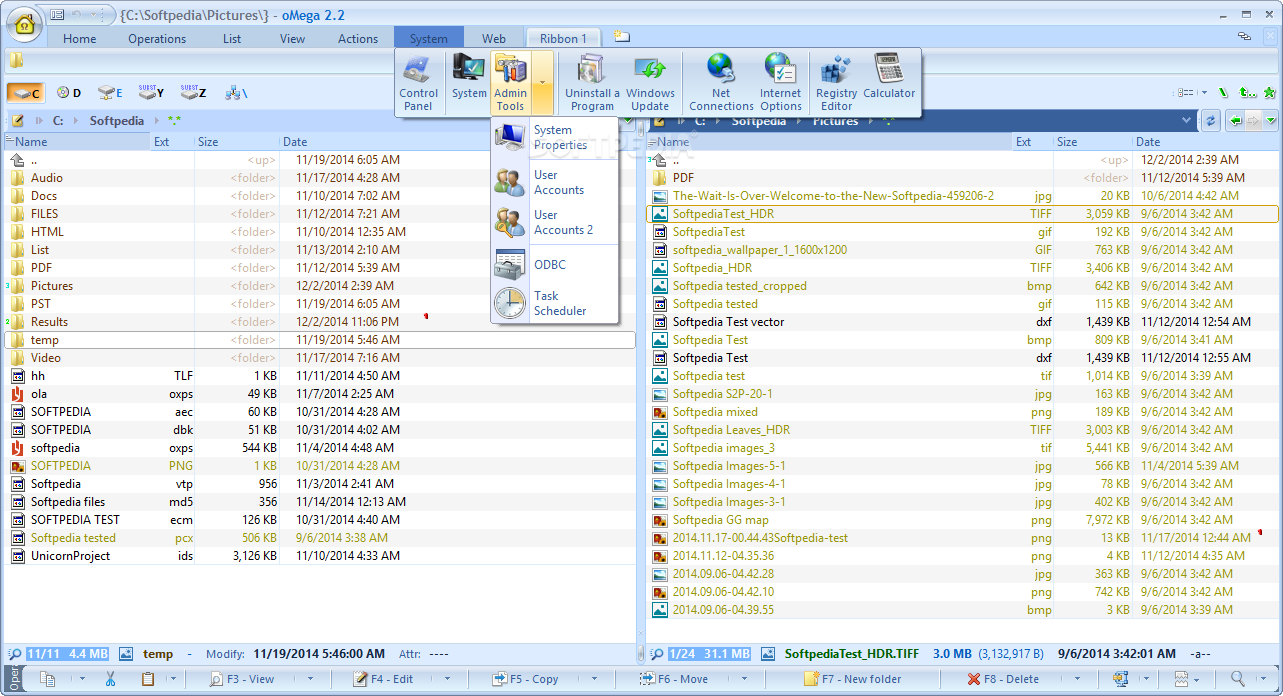This screenshot has width=1283, height=696.
Task: Open the Calculator
Action: [x=889, y=78]
